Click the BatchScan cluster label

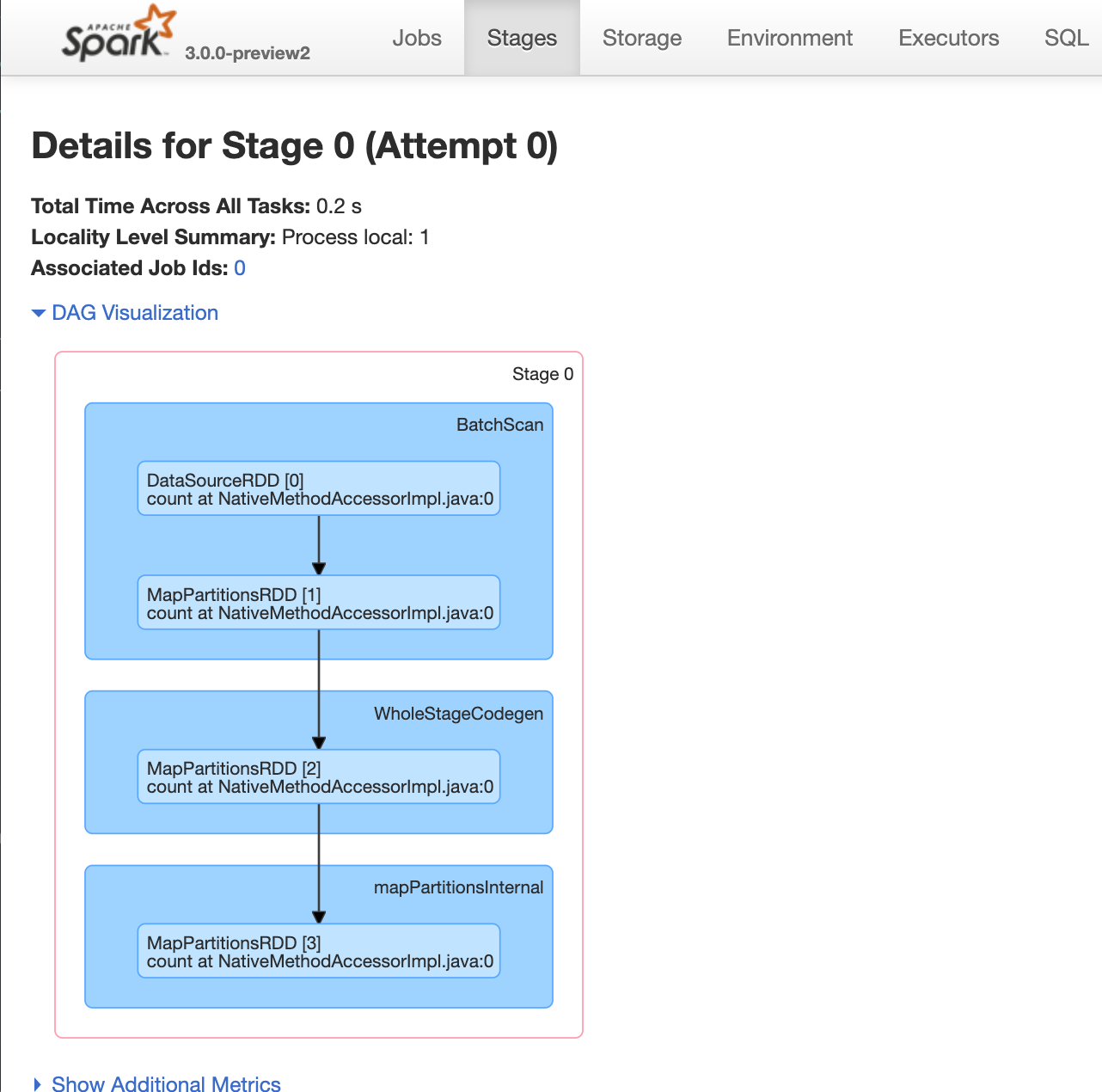[499, 425]
